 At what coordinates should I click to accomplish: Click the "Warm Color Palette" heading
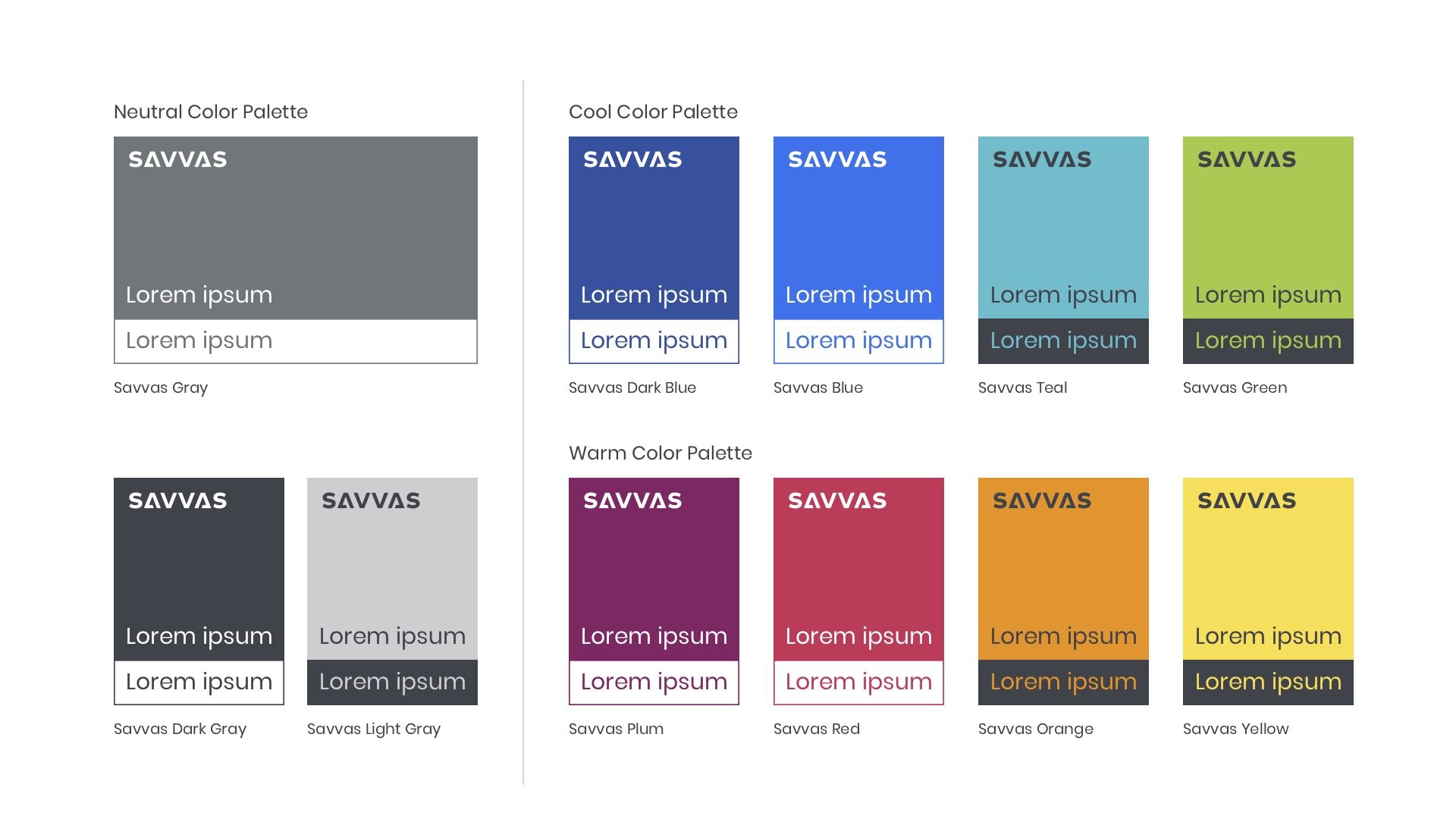[661, 453]
